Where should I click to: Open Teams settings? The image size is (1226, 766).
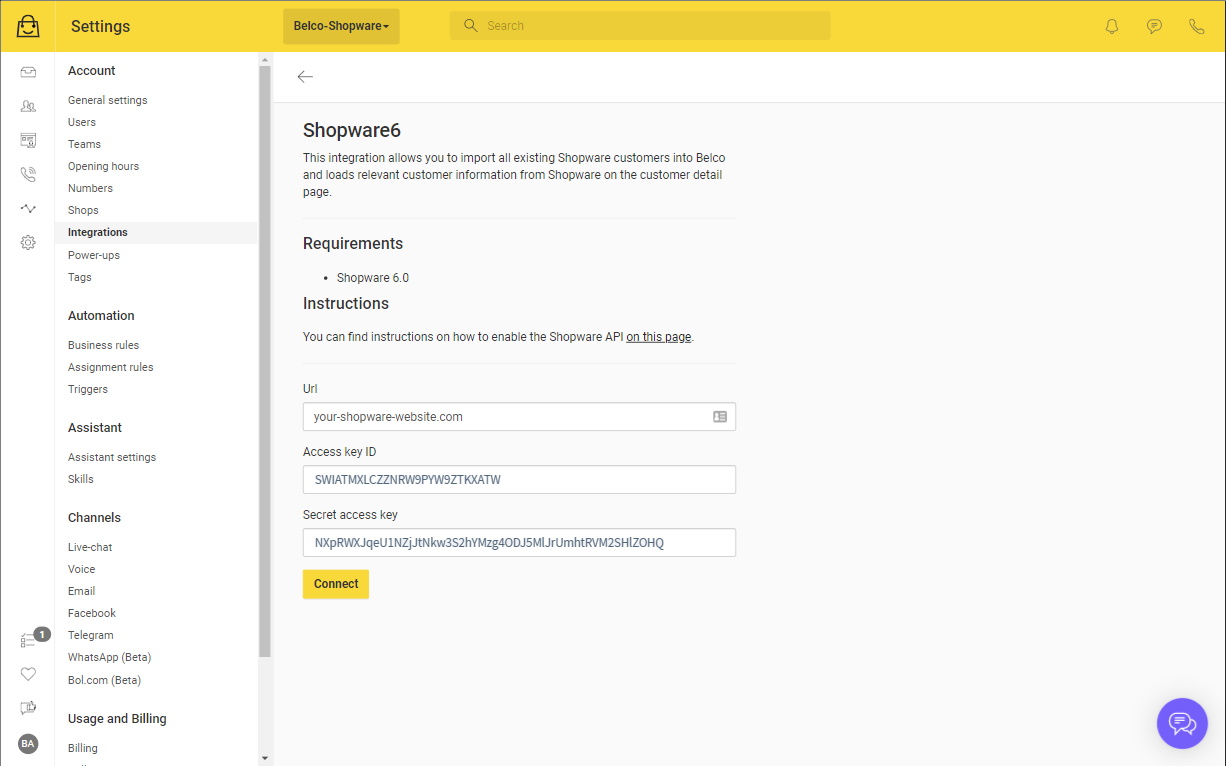pos(84,144)
